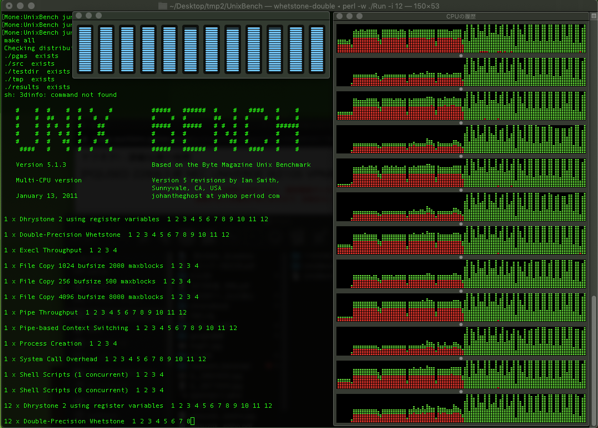Close the floating CPU usage bars window

pyautogui.click(x=79, y=16)
